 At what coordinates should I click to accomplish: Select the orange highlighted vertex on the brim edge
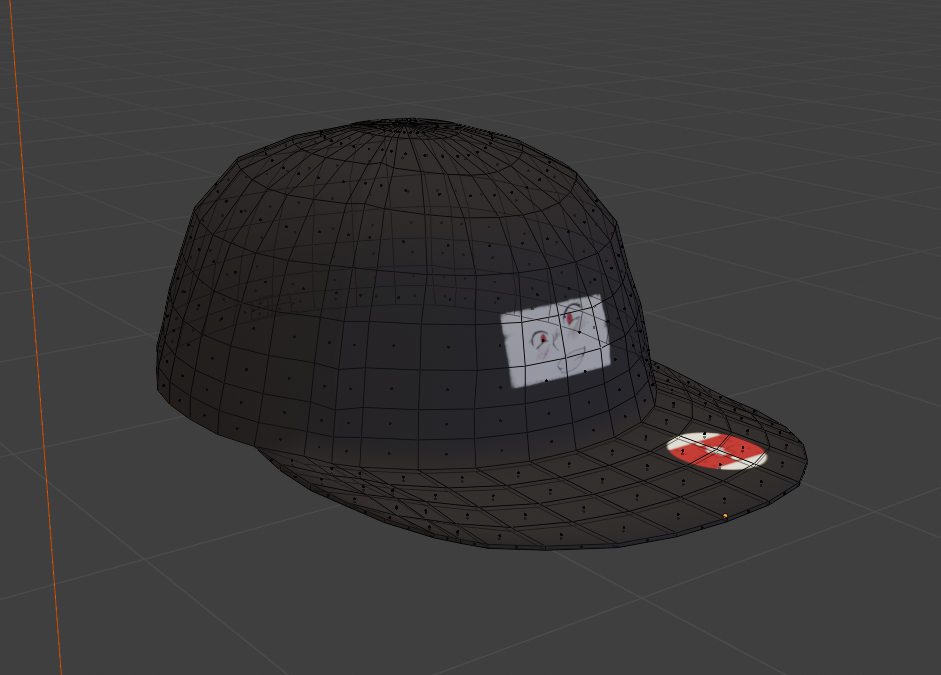pos(725,516)
